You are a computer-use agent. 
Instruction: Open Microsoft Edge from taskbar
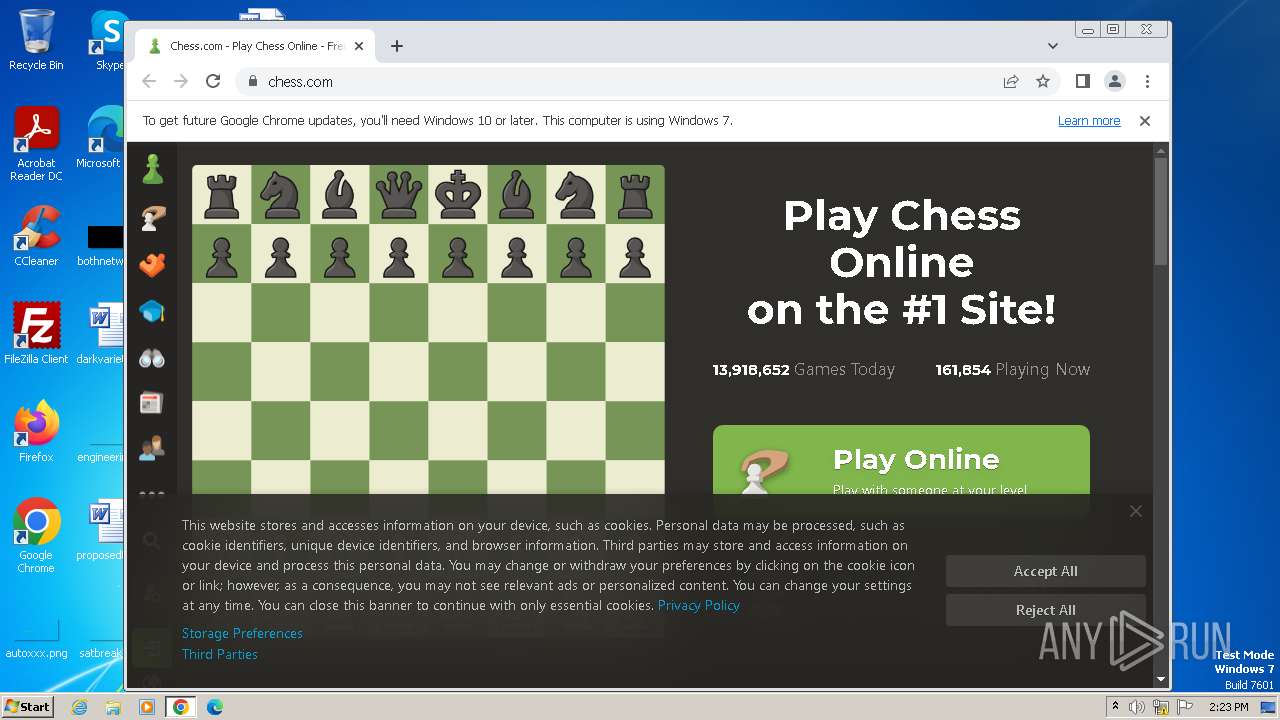tap(215, 707)
